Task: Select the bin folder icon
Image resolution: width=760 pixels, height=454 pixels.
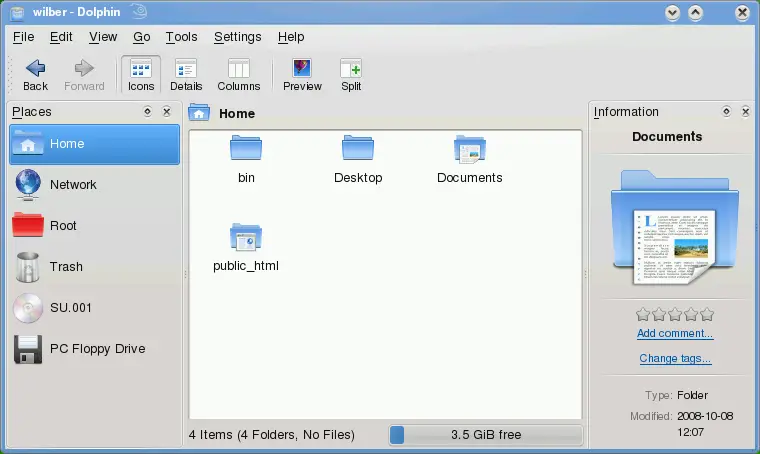Action: click(x=246, y=159)
